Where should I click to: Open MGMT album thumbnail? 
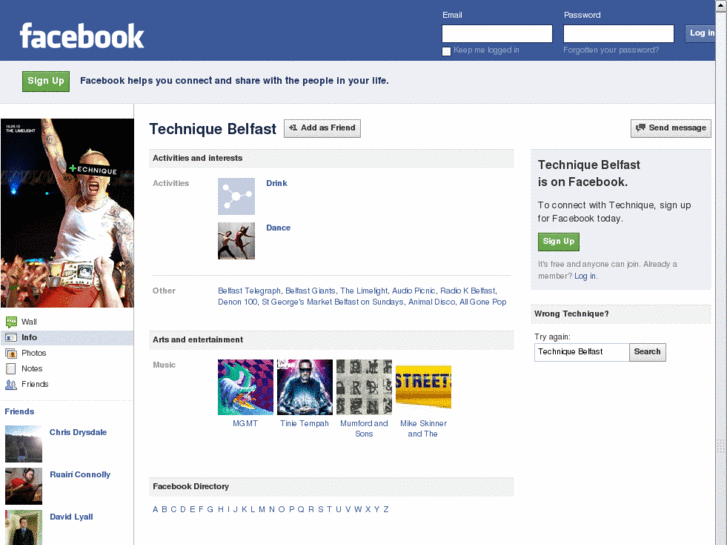pyautogui.click(x=246, y=387)
